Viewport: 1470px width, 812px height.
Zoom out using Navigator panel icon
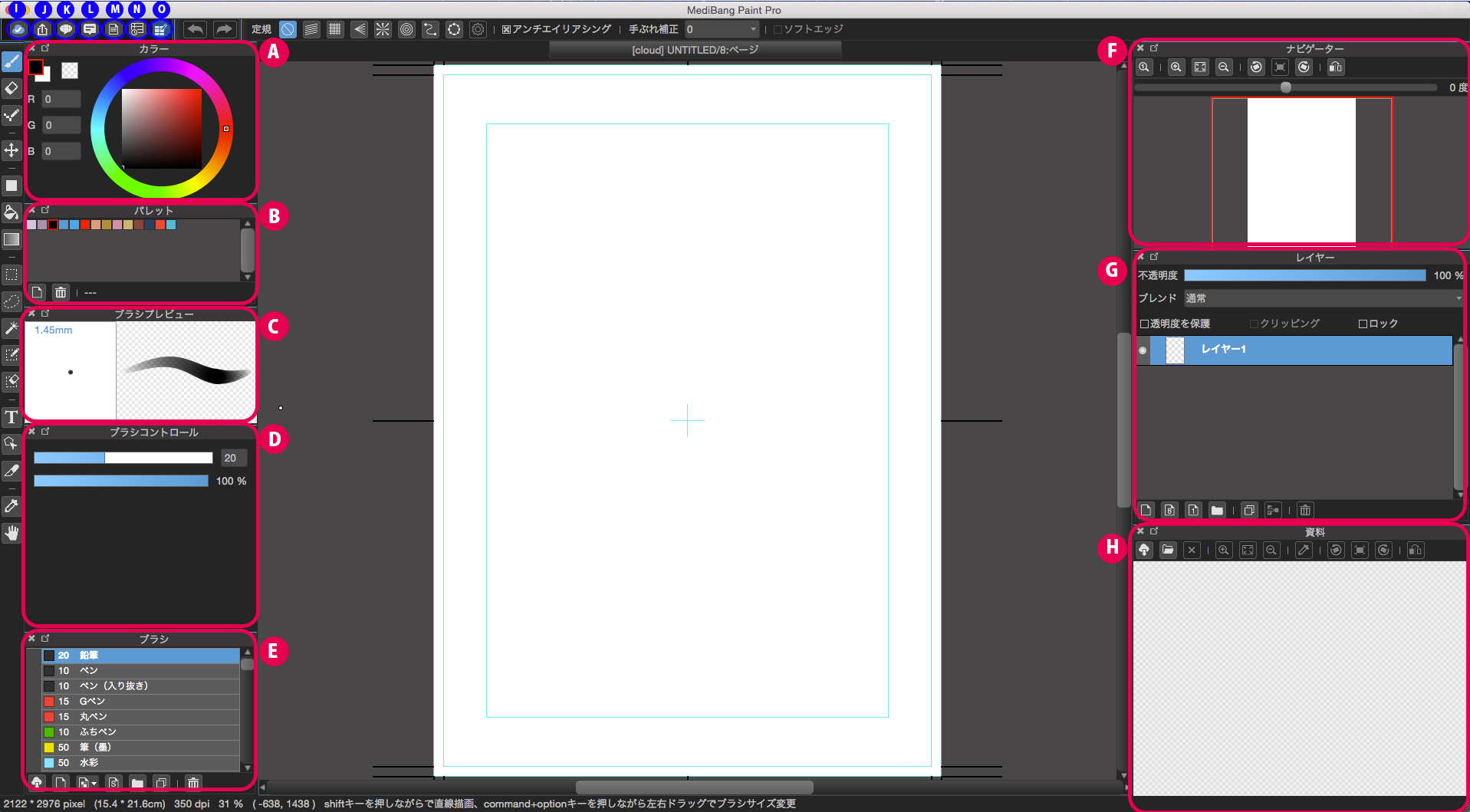(1224, 67)
